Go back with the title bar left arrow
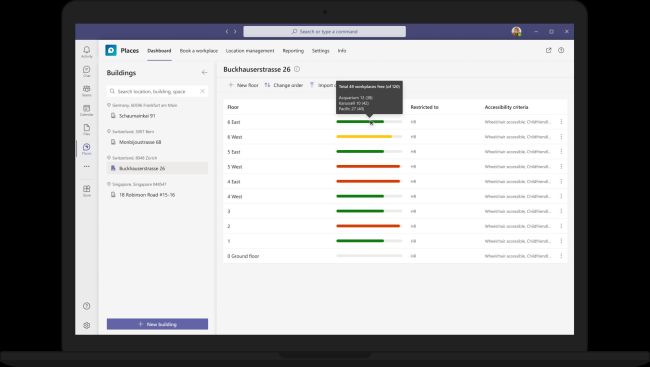650x367 pixels. 227,32
